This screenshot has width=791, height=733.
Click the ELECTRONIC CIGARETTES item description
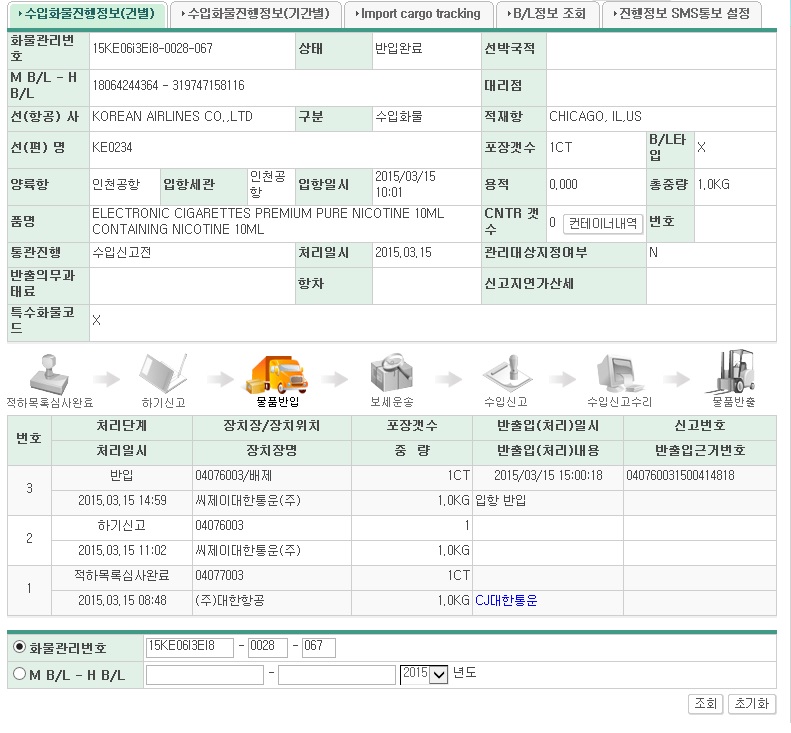pos(268,221)
